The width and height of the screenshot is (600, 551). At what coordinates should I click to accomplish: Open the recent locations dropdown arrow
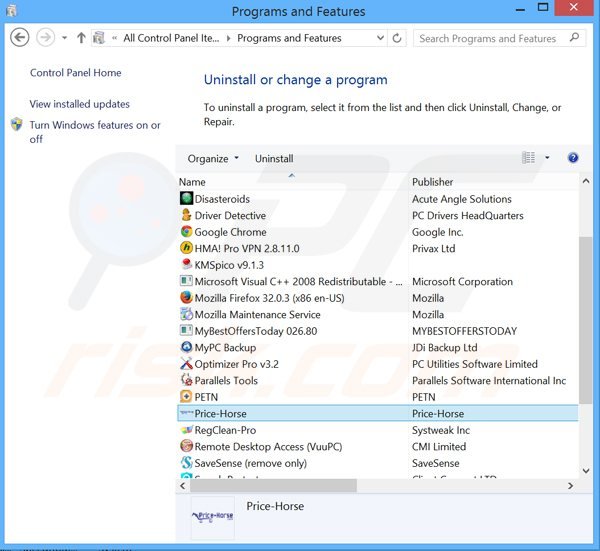point(65,38)
